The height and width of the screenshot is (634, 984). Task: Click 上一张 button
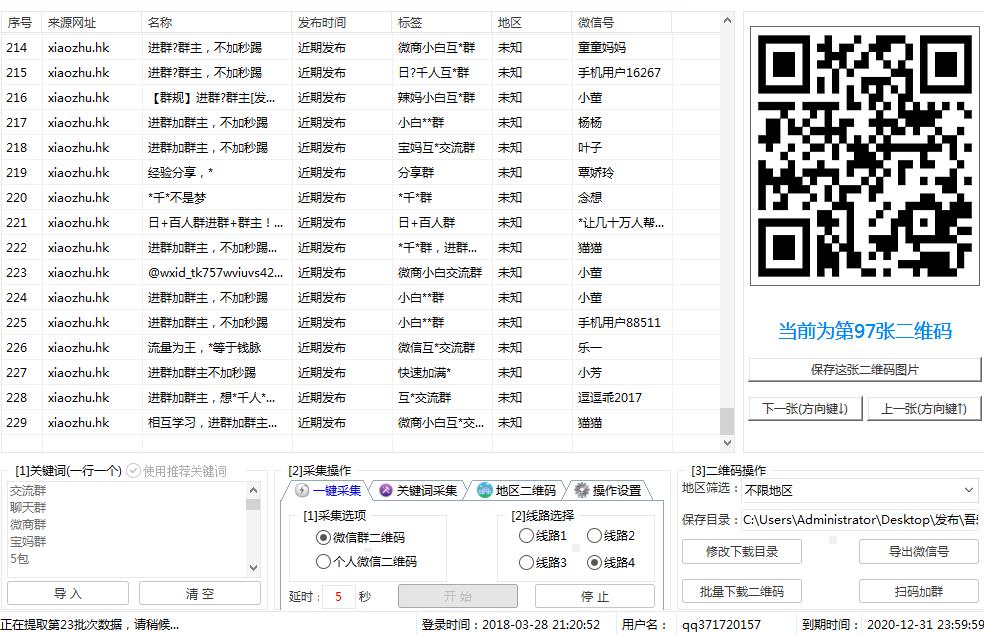click(x=924, y=409)
